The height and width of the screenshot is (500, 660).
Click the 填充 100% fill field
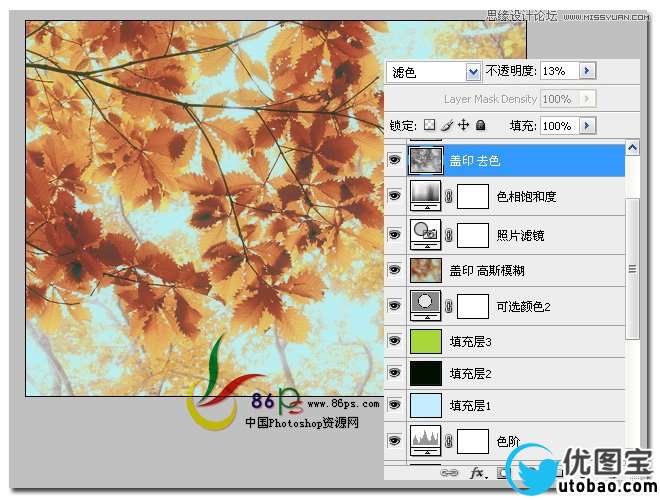pyautogui.click(x=560, y=125)
